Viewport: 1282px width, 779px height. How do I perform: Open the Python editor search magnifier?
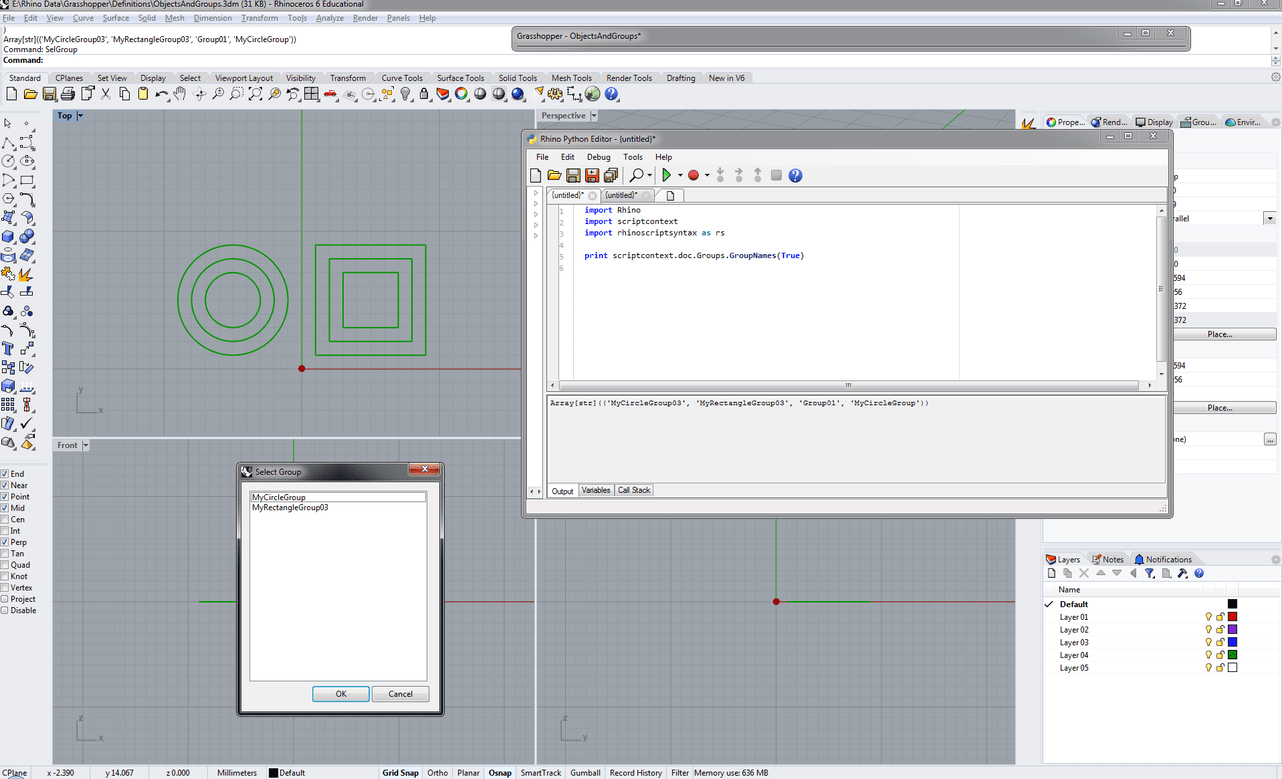pyautogui.click(x=636, y=175)
